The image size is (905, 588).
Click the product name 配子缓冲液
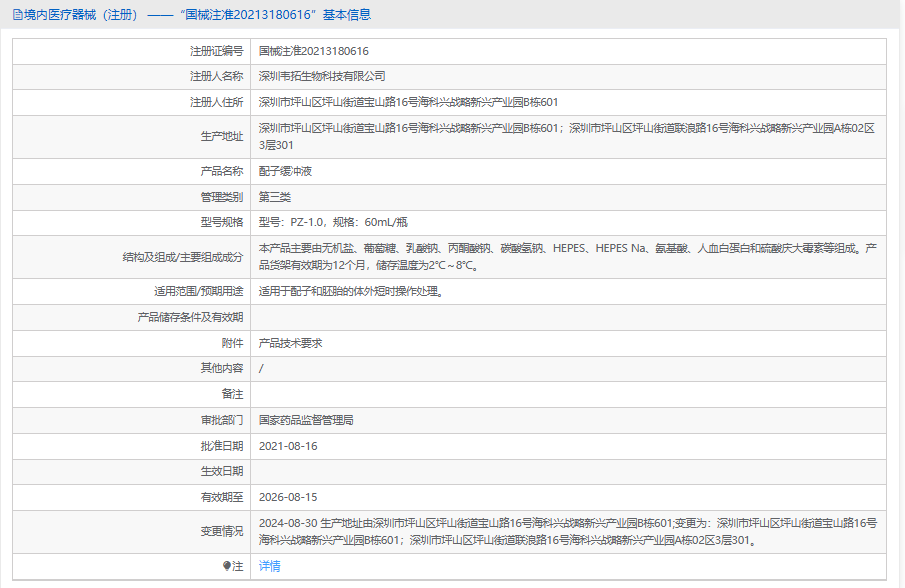[285, 171]
